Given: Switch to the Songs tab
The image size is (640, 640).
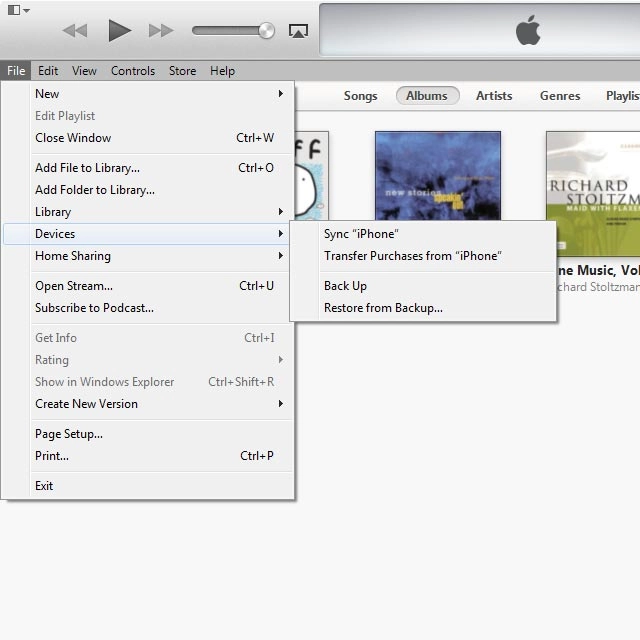Looking at the screenshot, I should point(360,96).
